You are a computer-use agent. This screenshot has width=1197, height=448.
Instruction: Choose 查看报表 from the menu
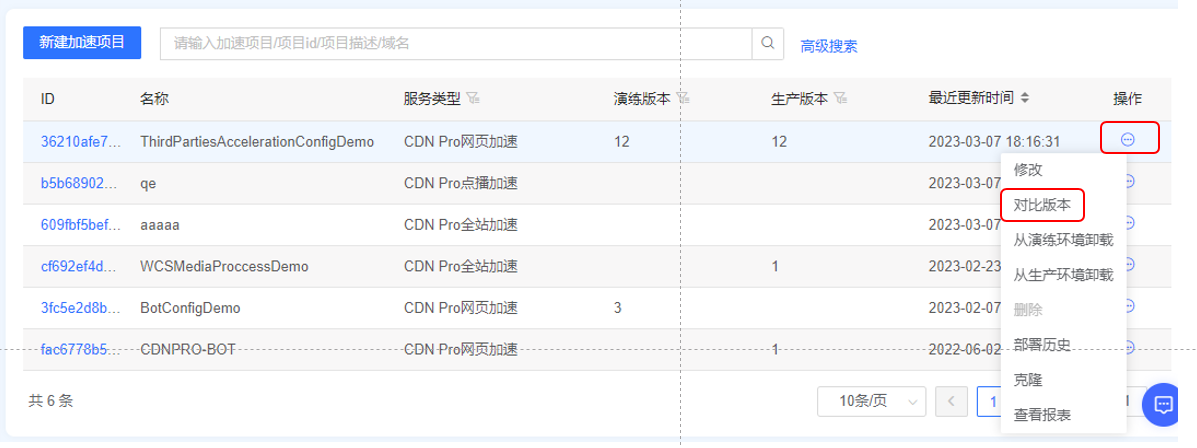coord(1042,415)
